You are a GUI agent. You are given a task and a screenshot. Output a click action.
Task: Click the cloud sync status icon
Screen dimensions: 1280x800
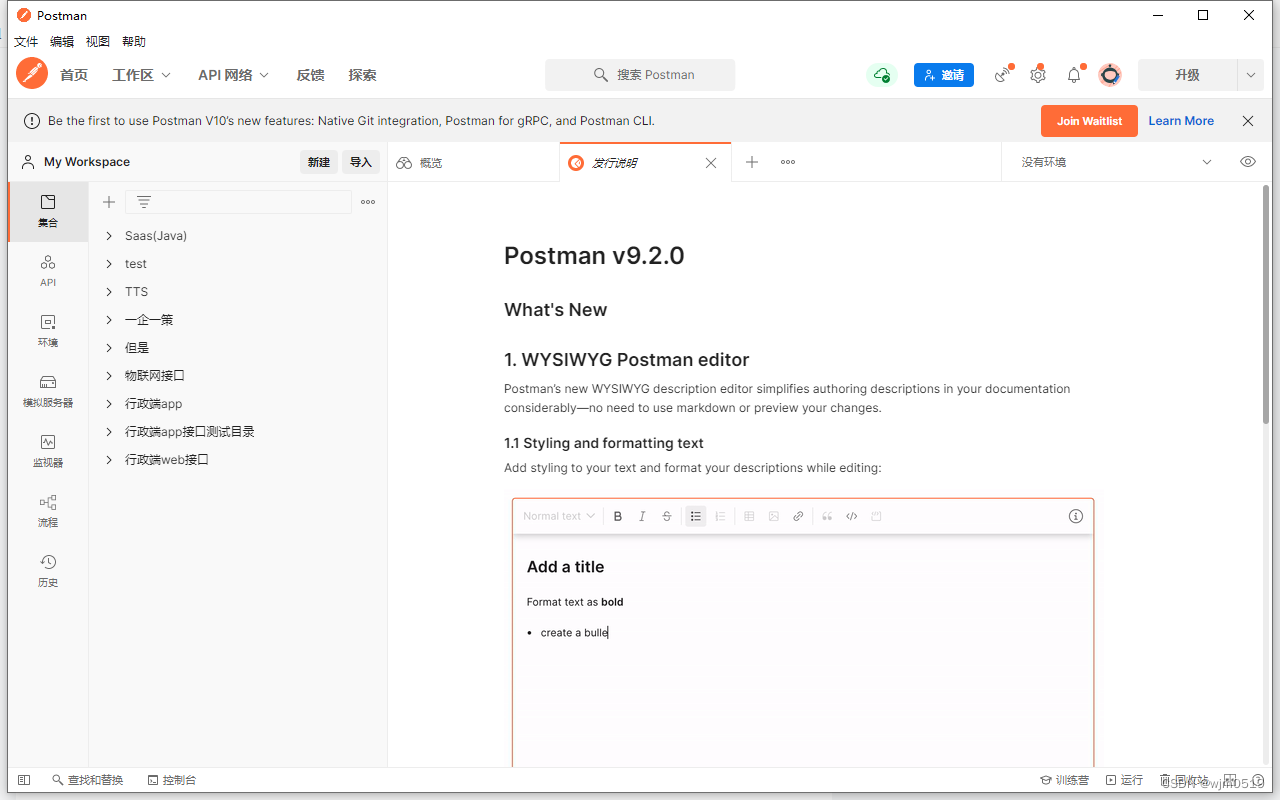(881, 75)
